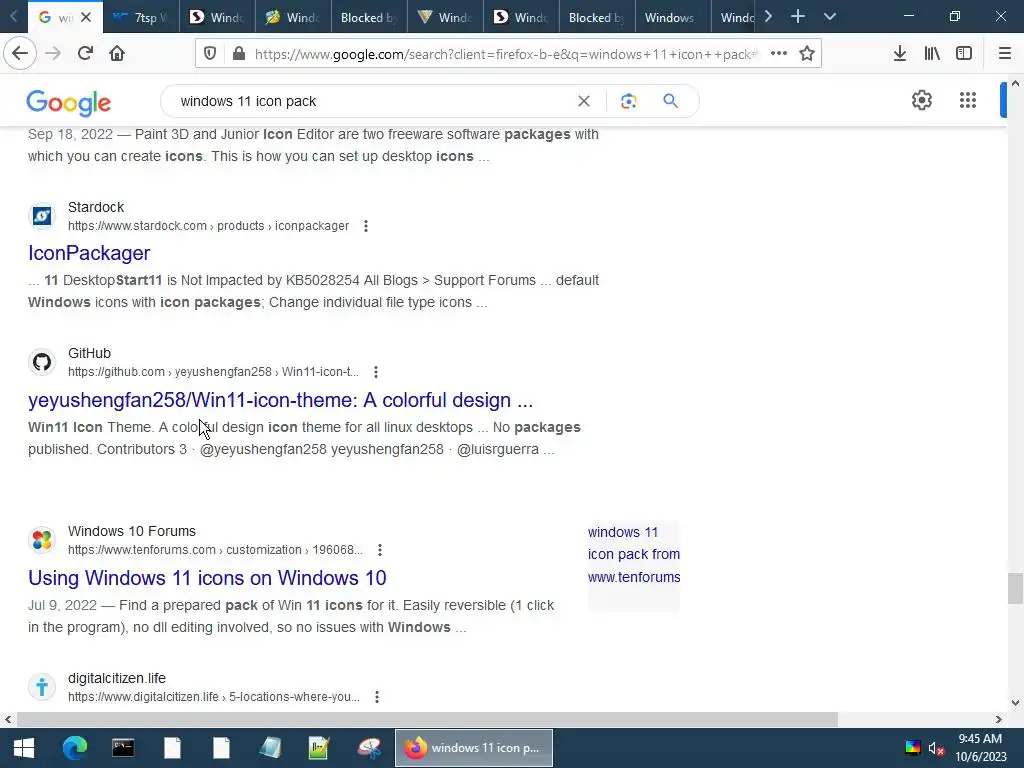Open the Windows Start menu

coord(24,748)
